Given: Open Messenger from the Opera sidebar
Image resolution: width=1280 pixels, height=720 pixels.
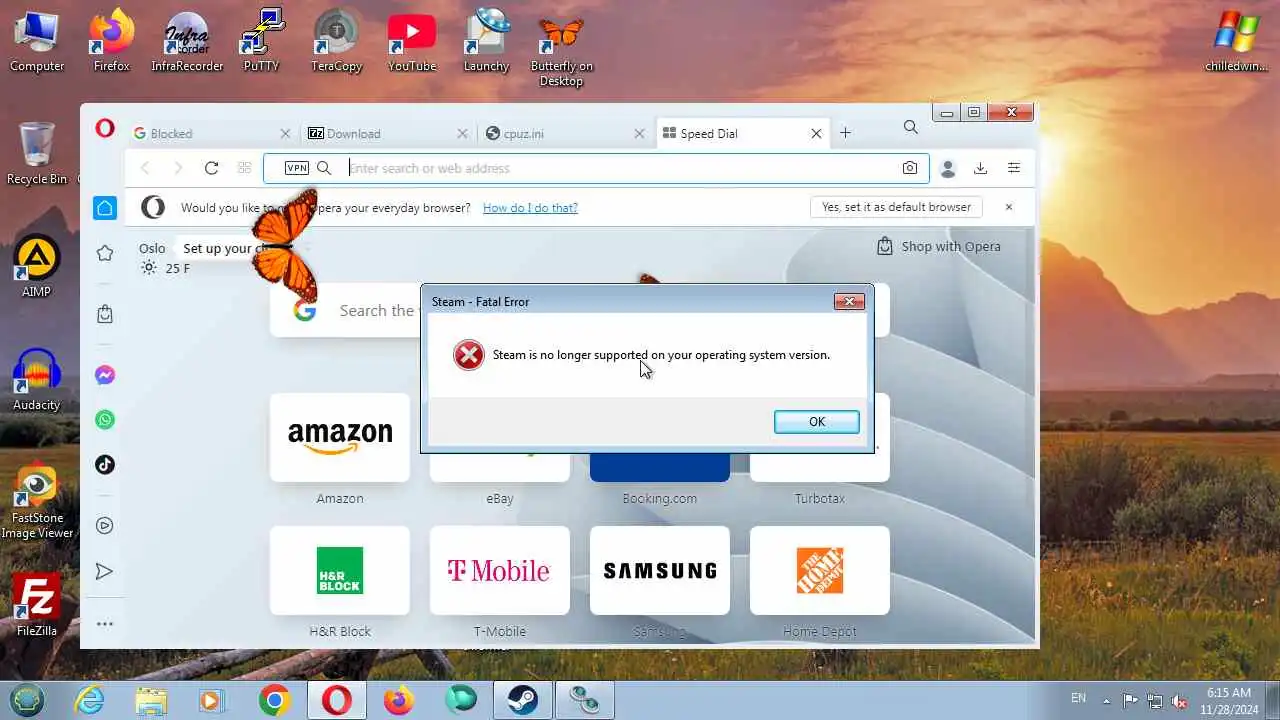Looking at the screenshot, I should coord(105,375).
